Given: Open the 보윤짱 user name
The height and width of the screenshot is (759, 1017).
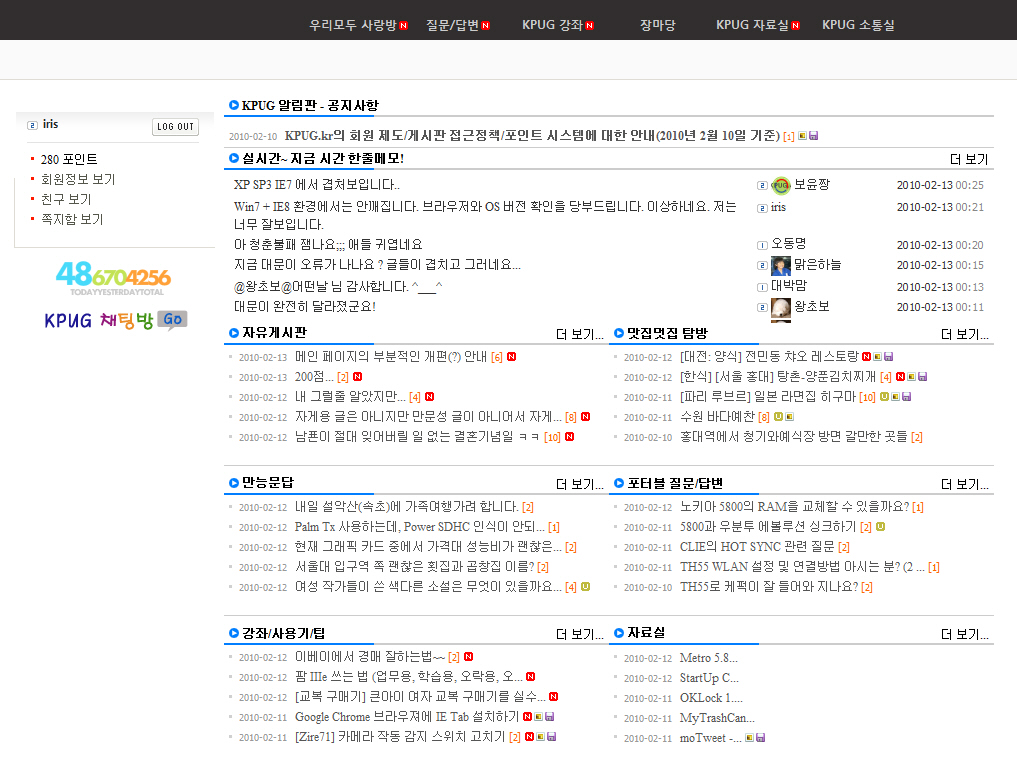Looking at the screenshot, I should (812, 185).
